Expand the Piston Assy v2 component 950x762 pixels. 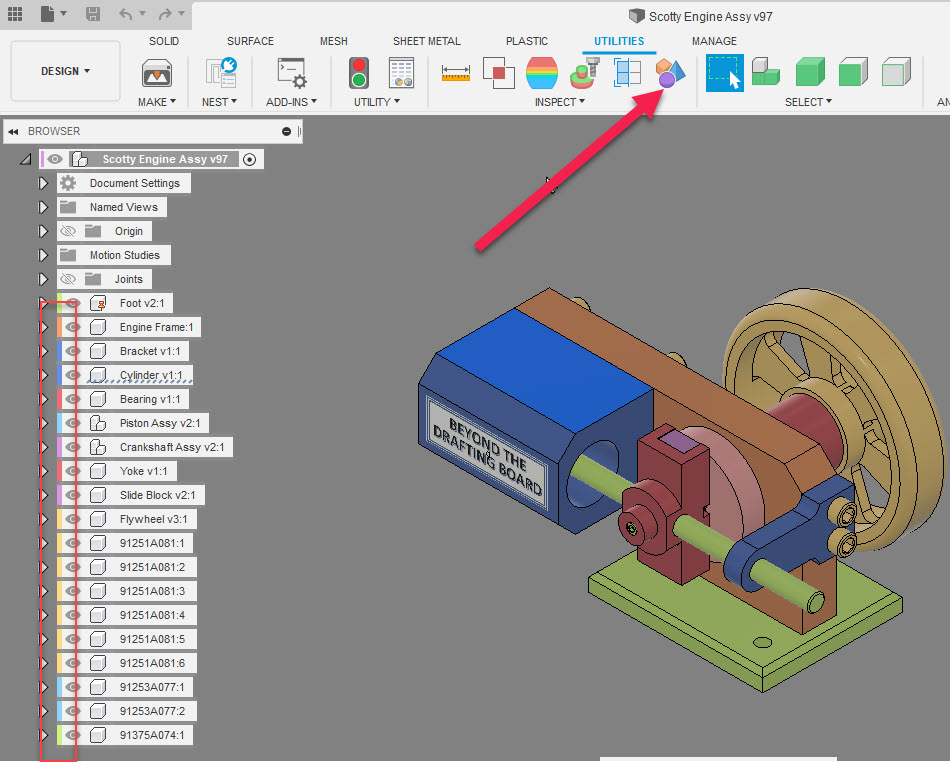point(42,423)
